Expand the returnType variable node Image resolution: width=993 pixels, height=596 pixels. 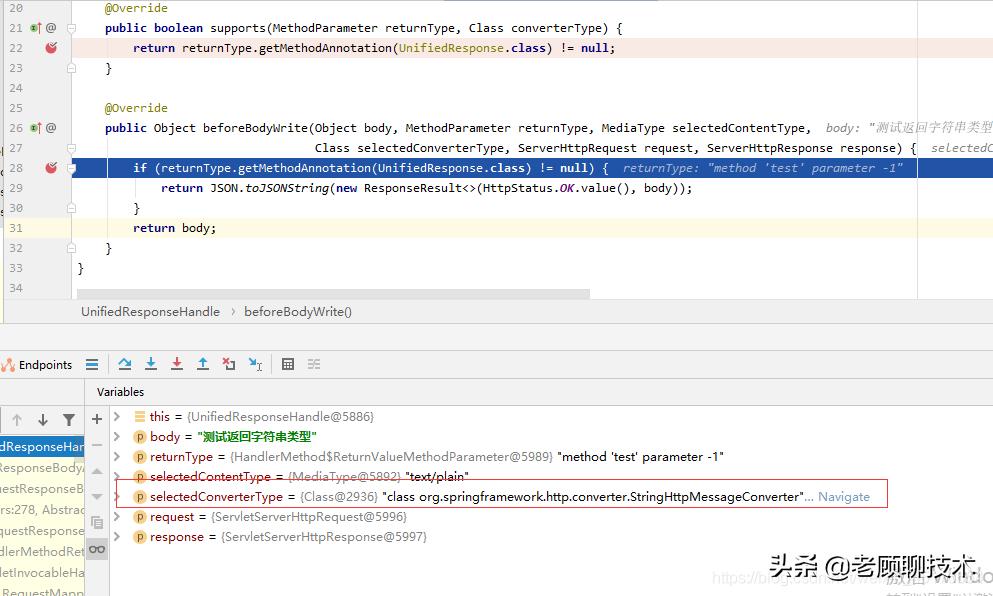(x=117, y=457)
